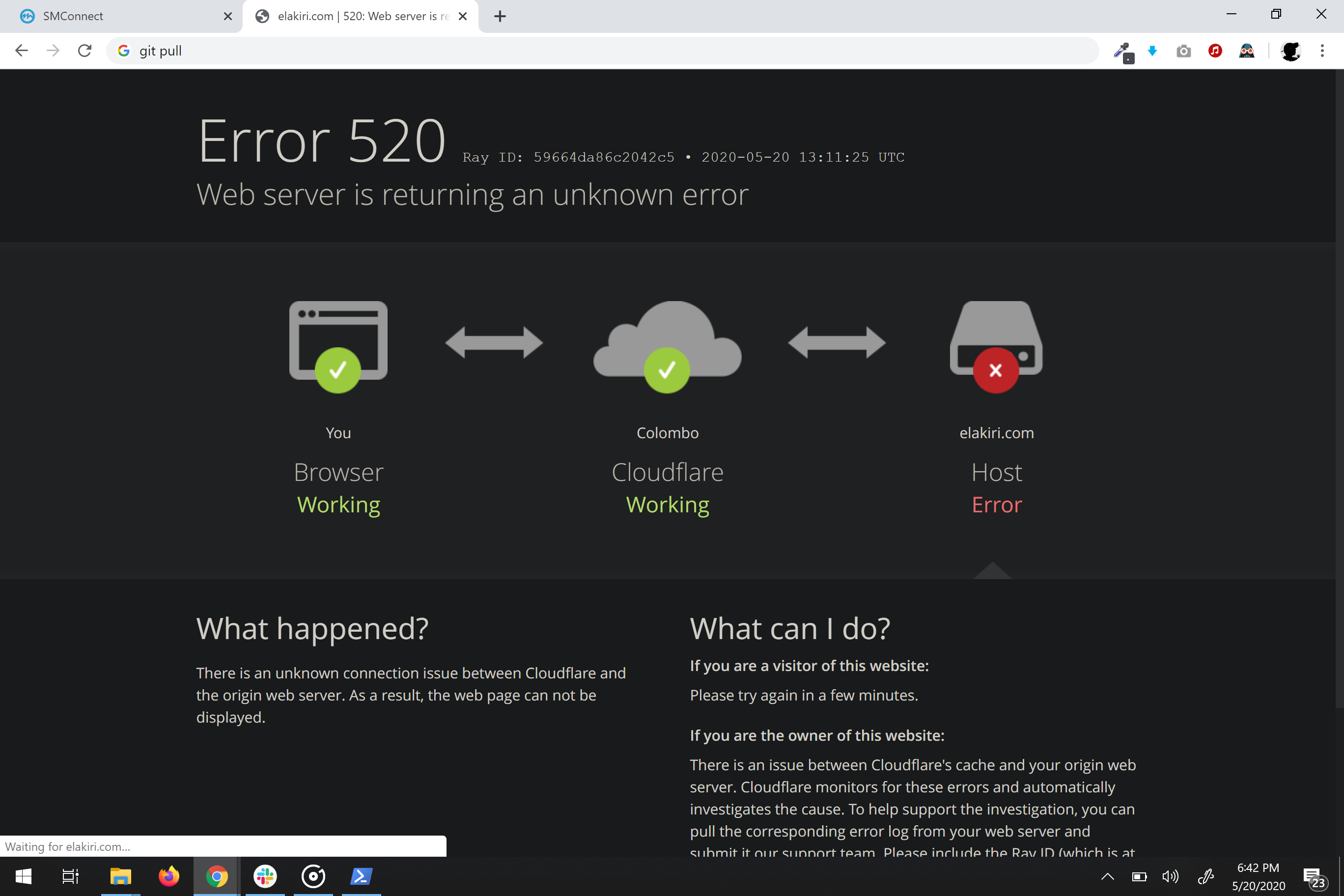Click the 'Waiting for elakiri.com...' status bar

tap(223, 846)
